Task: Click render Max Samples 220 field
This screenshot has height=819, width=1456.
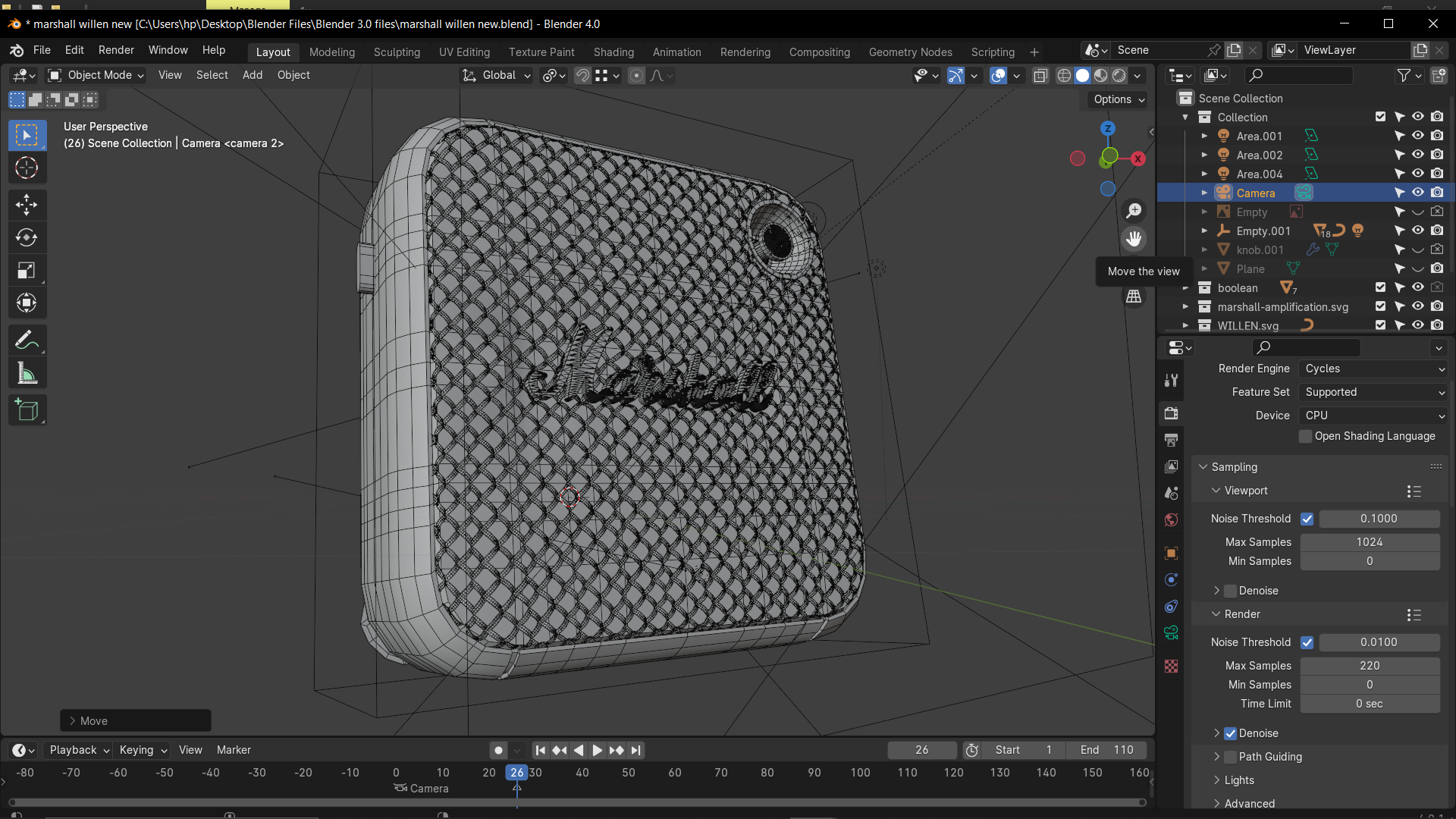Action: pos(1370,666)
